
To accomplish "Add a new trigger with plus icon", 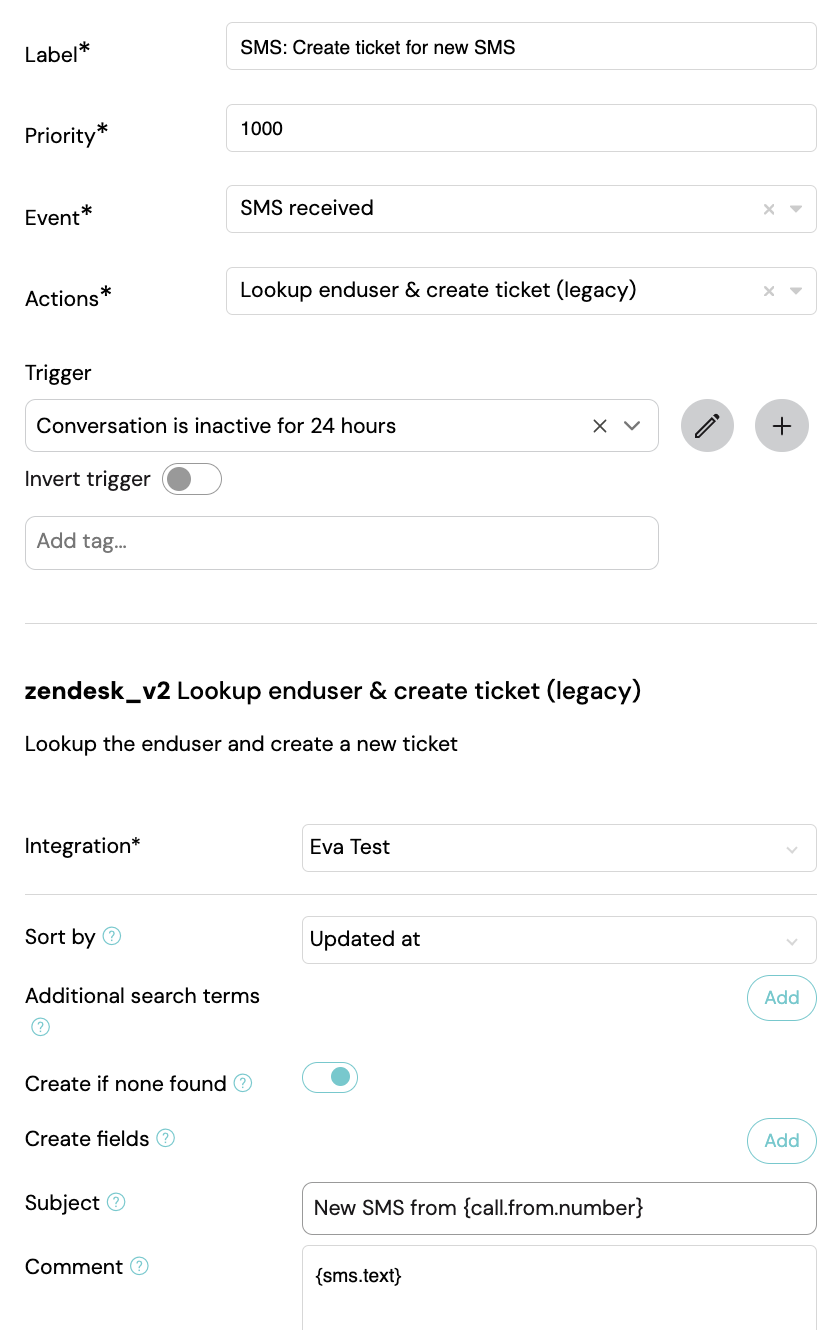I will pyautogui.click(x=782, y=426).
